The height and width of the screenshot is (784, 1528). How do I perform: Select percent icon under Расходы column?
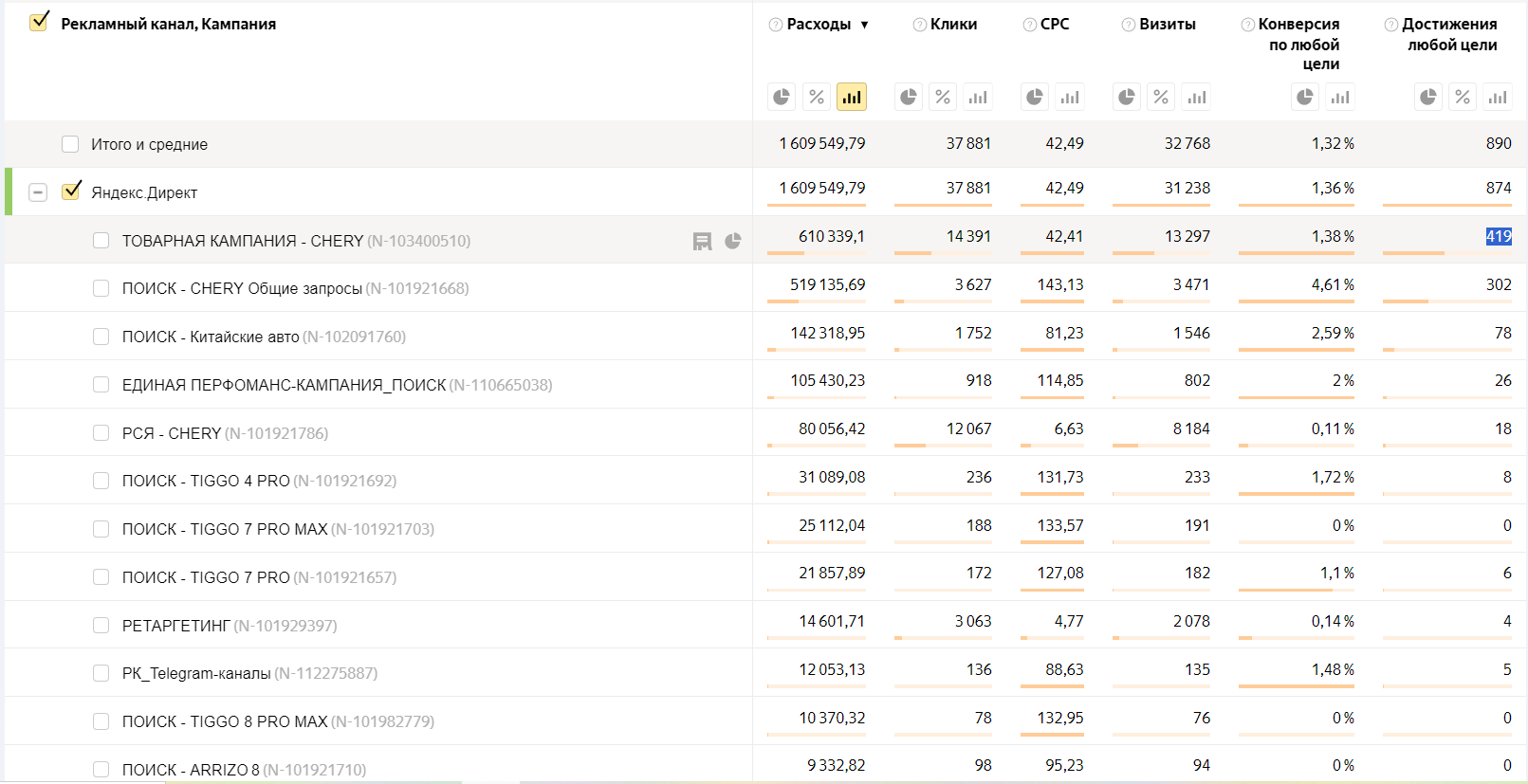(817, 97)
